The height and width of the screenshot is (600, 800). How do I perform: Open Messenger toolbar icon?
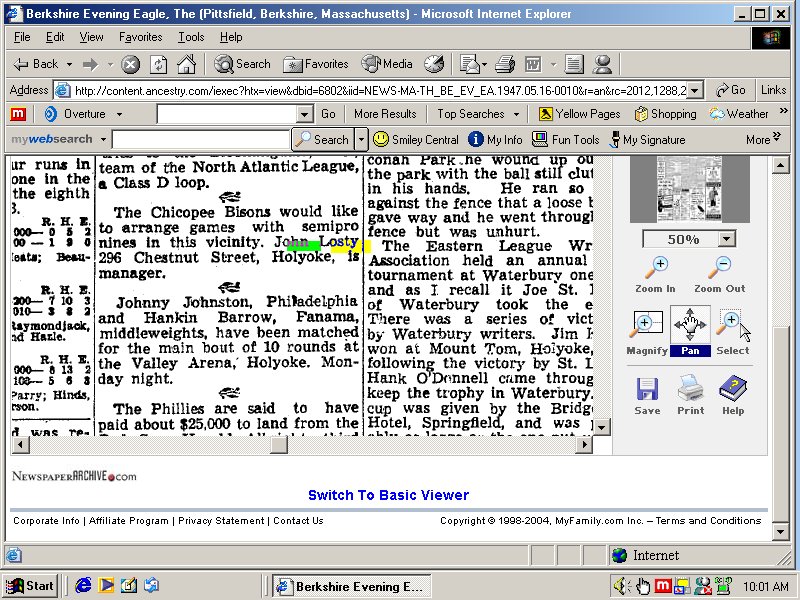603,64
